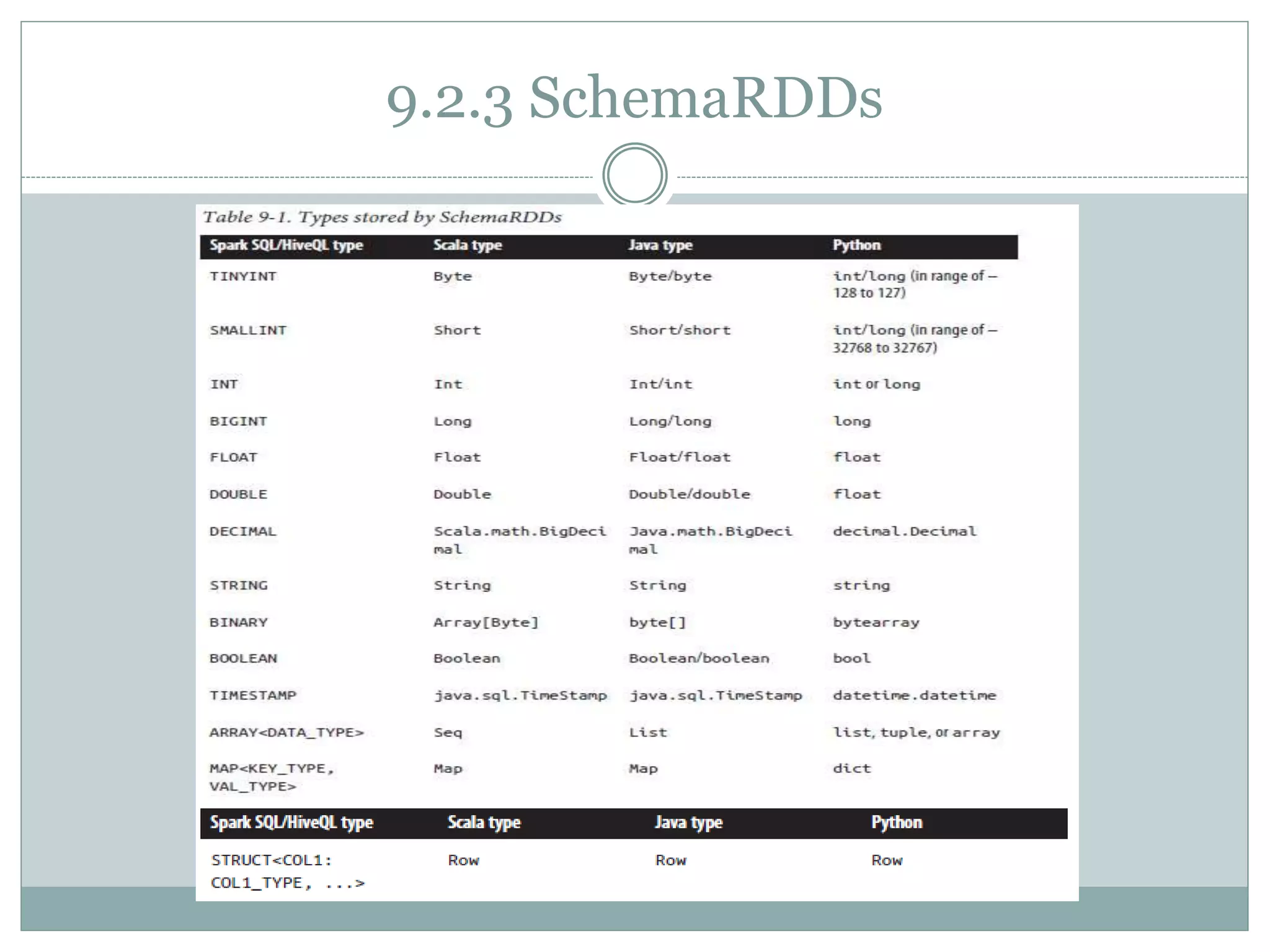The height and width of the screenshot is (952, 1270).
Task: Click 'int/long (in range of -128 to 127)'
Action: click(x=915, y=284)
